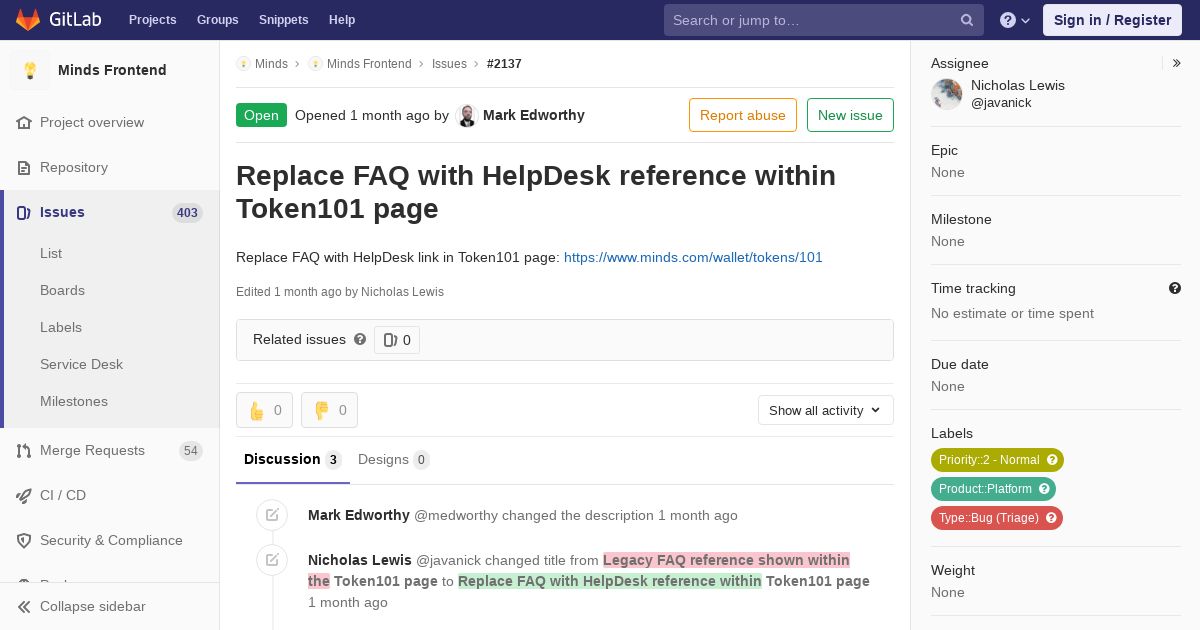Click the Repository file icon
This screenshot has height=630, width=1200.
24,167
